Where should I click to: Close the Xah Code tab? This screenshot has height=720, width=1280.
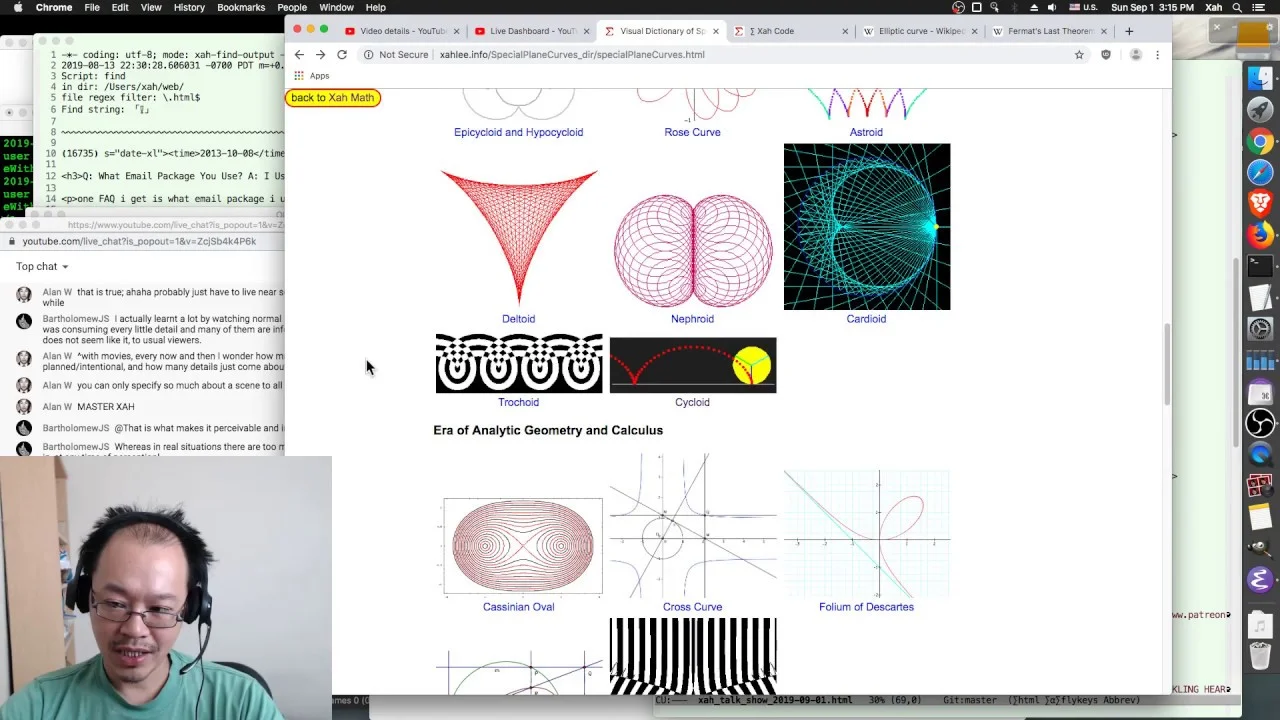tap(844, 31)
